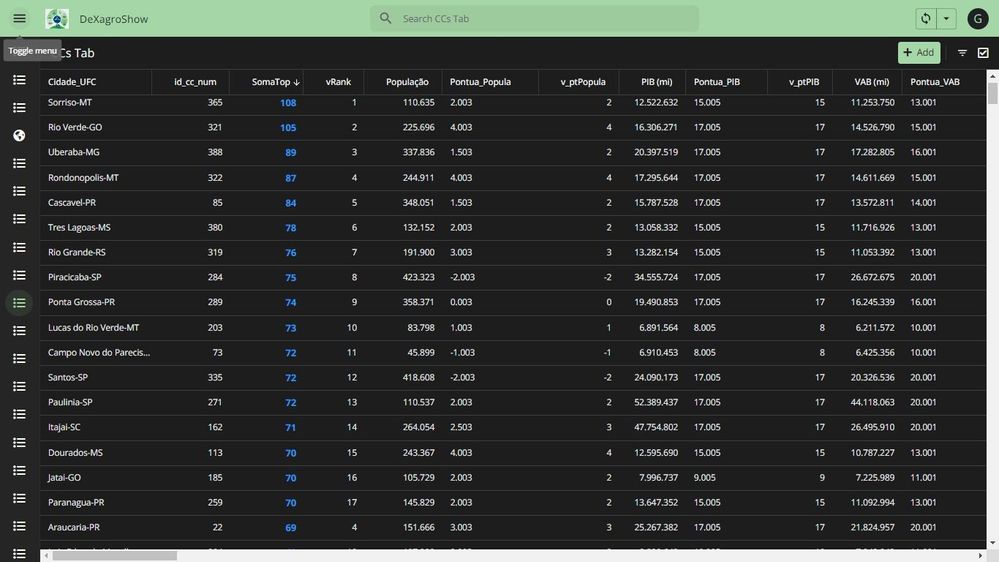Image resolution: width=999 pixels, height=562 pixels.
Task: Click the Pontua_VAB column header
Action: 935,82
